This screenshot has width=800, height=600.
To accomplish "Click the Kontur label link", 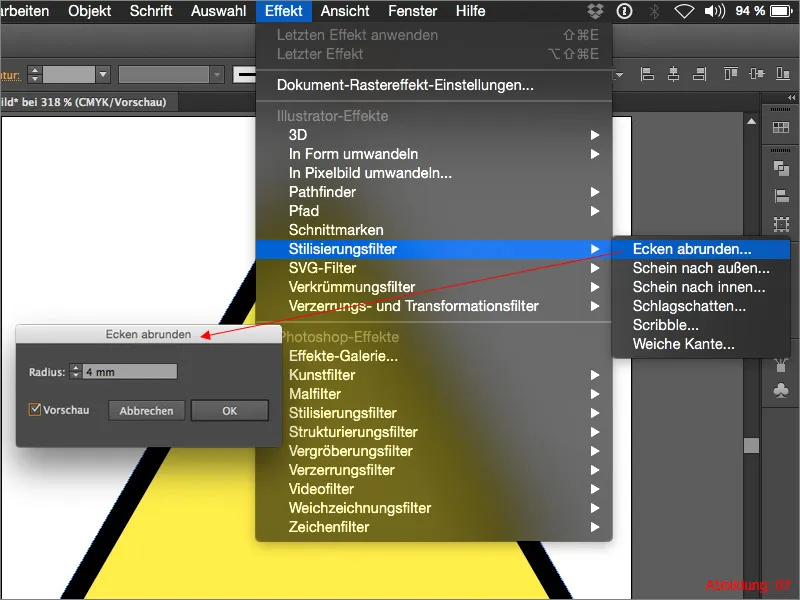I will tap(10, 76).
